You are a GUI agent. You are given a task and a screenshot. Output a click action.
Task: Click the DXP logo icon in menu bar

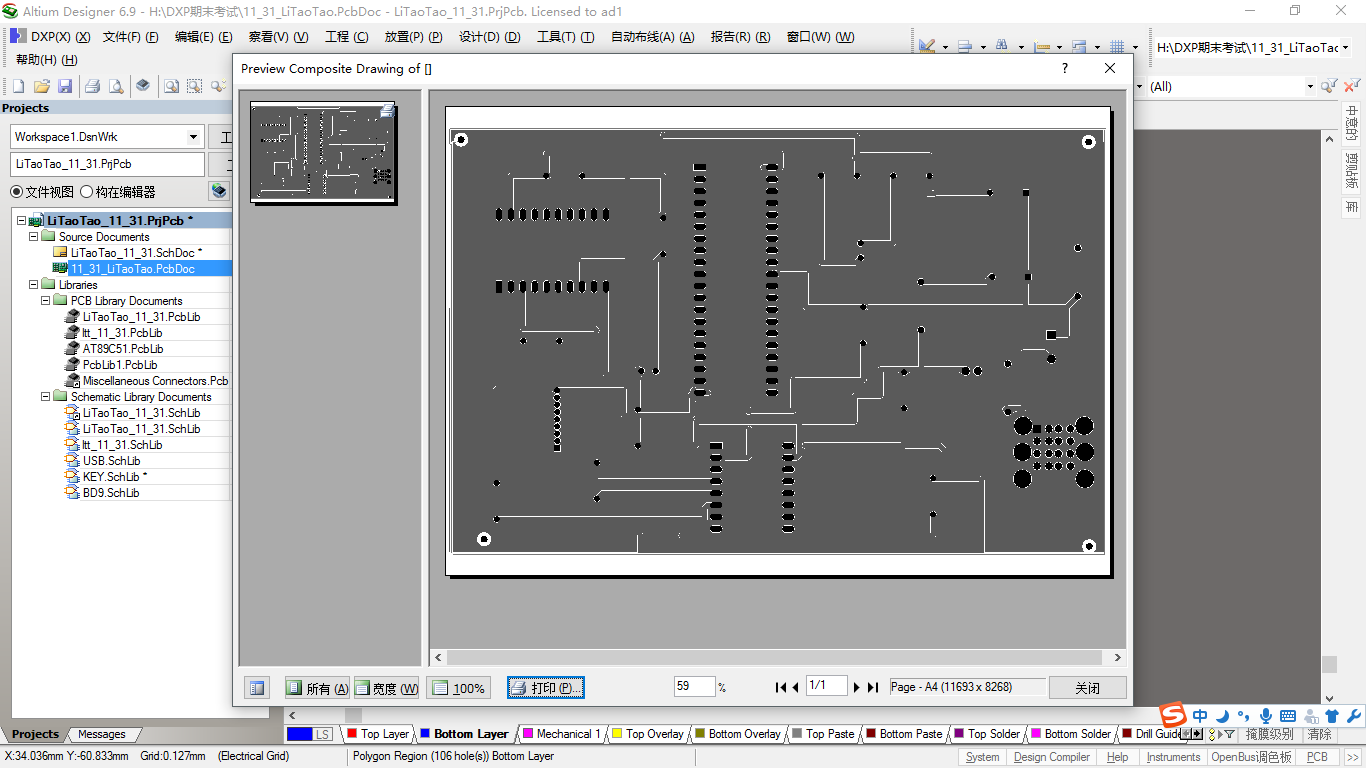18,37
